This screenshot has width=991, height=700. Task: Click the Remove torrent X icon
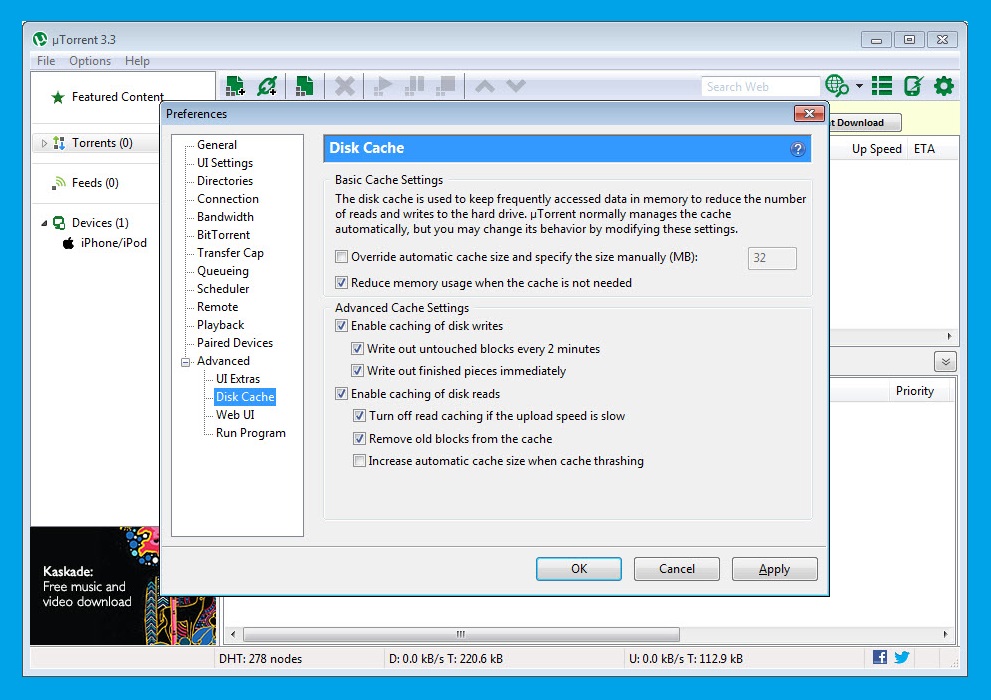click(x=344, y=85)
